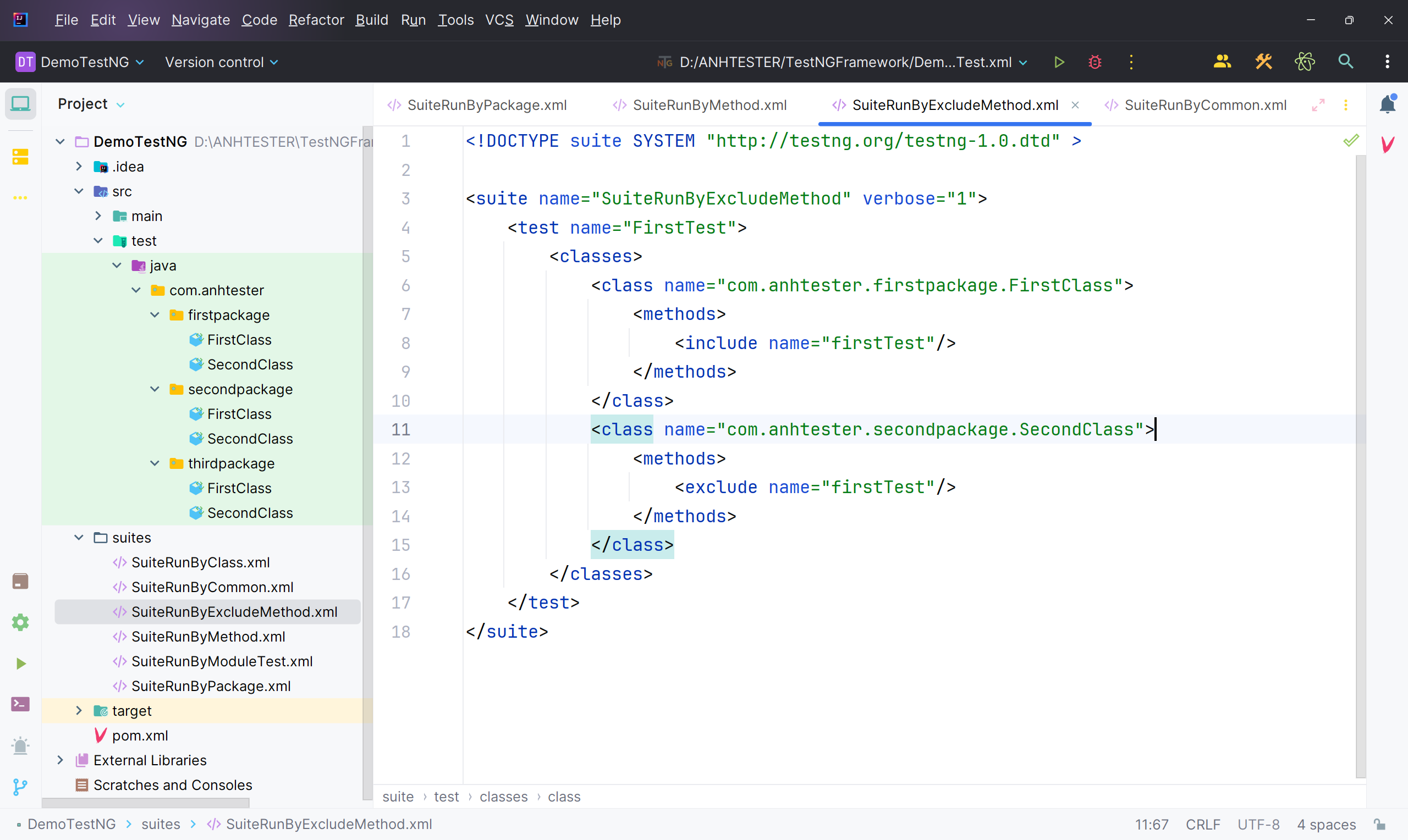The height and width of the screenshot is (840, 1408).
Task: Show more tool windows ellipsis
Action: (x=20, y=197)
